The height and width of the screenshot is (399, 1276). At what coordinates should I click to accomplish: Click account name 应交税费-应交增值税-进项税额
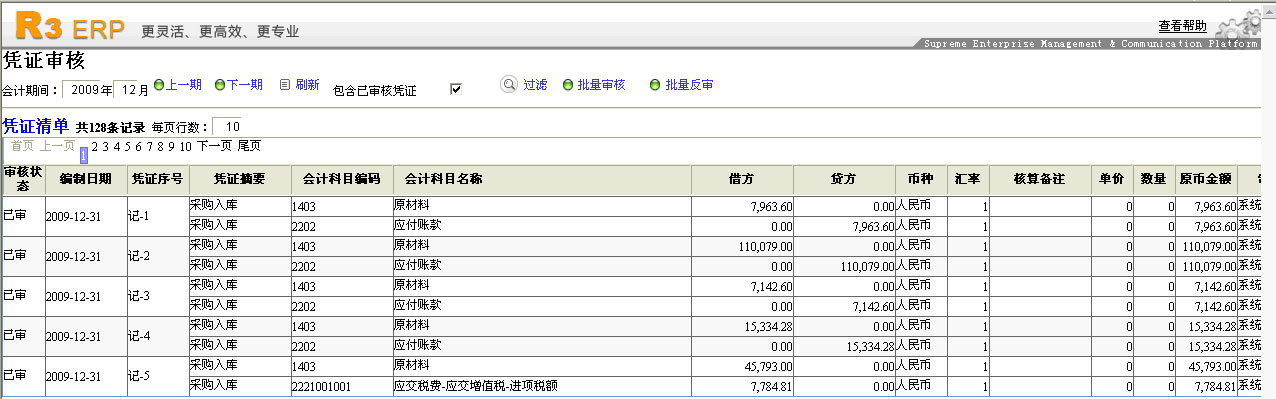[475, 386]
